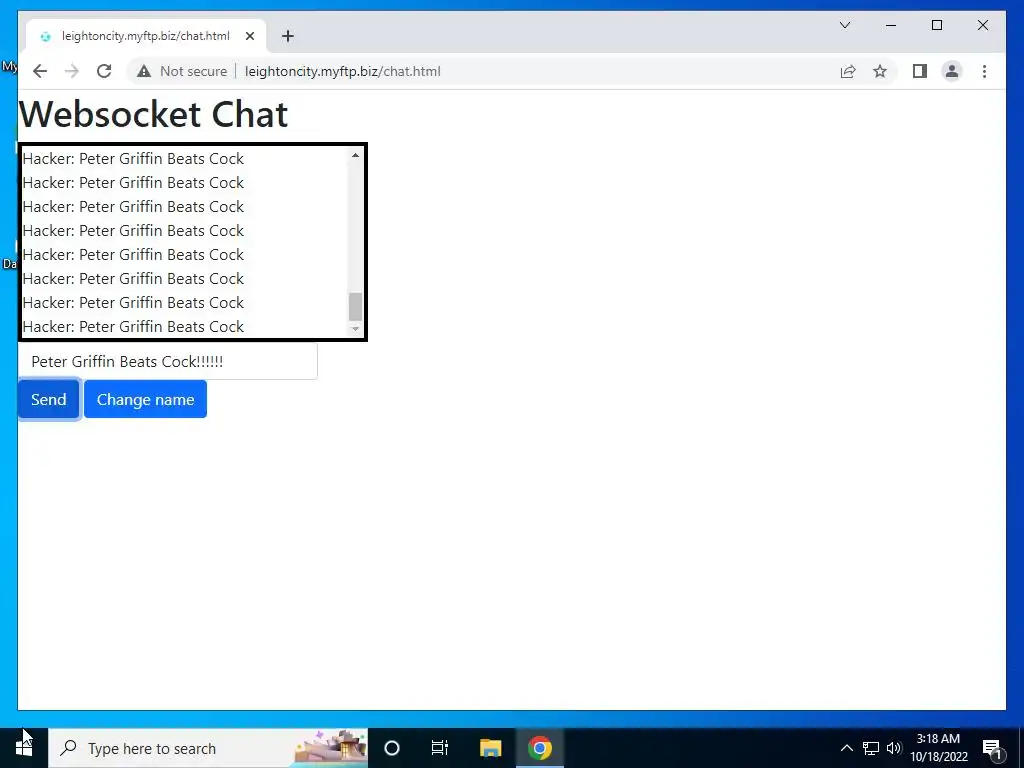The image size is (1024, 768).
Task: Open the network status tray icon
Action: click(x=871, y=748)
